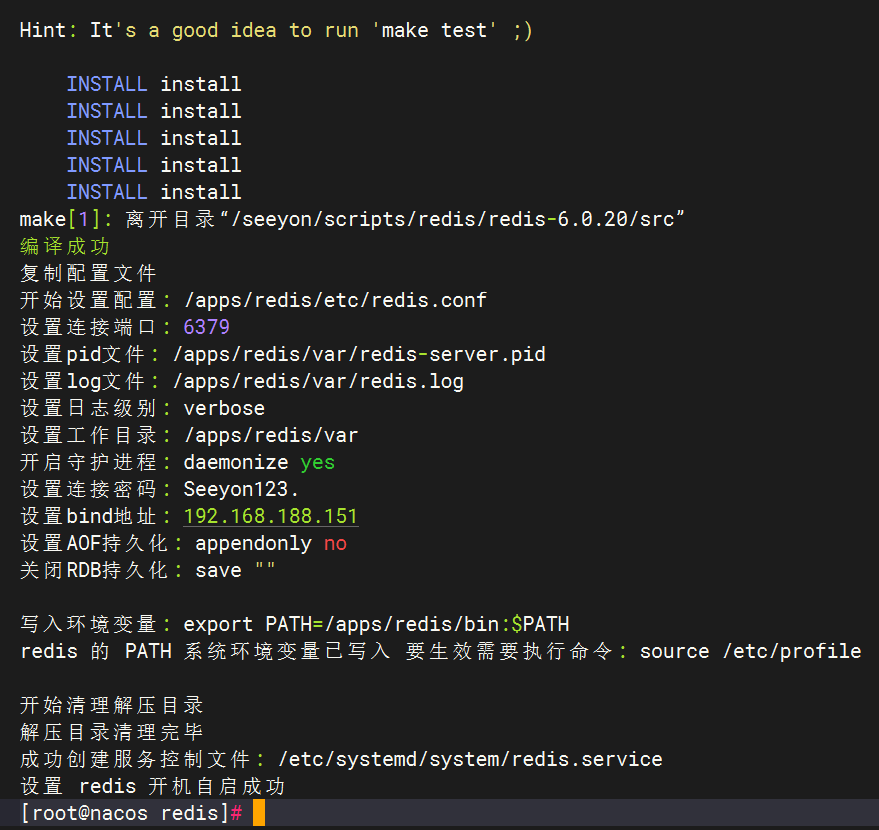Viewport: 879px width, 830px height.
Task: Click the source /etc/profile command text
Action: coord(750,651)
